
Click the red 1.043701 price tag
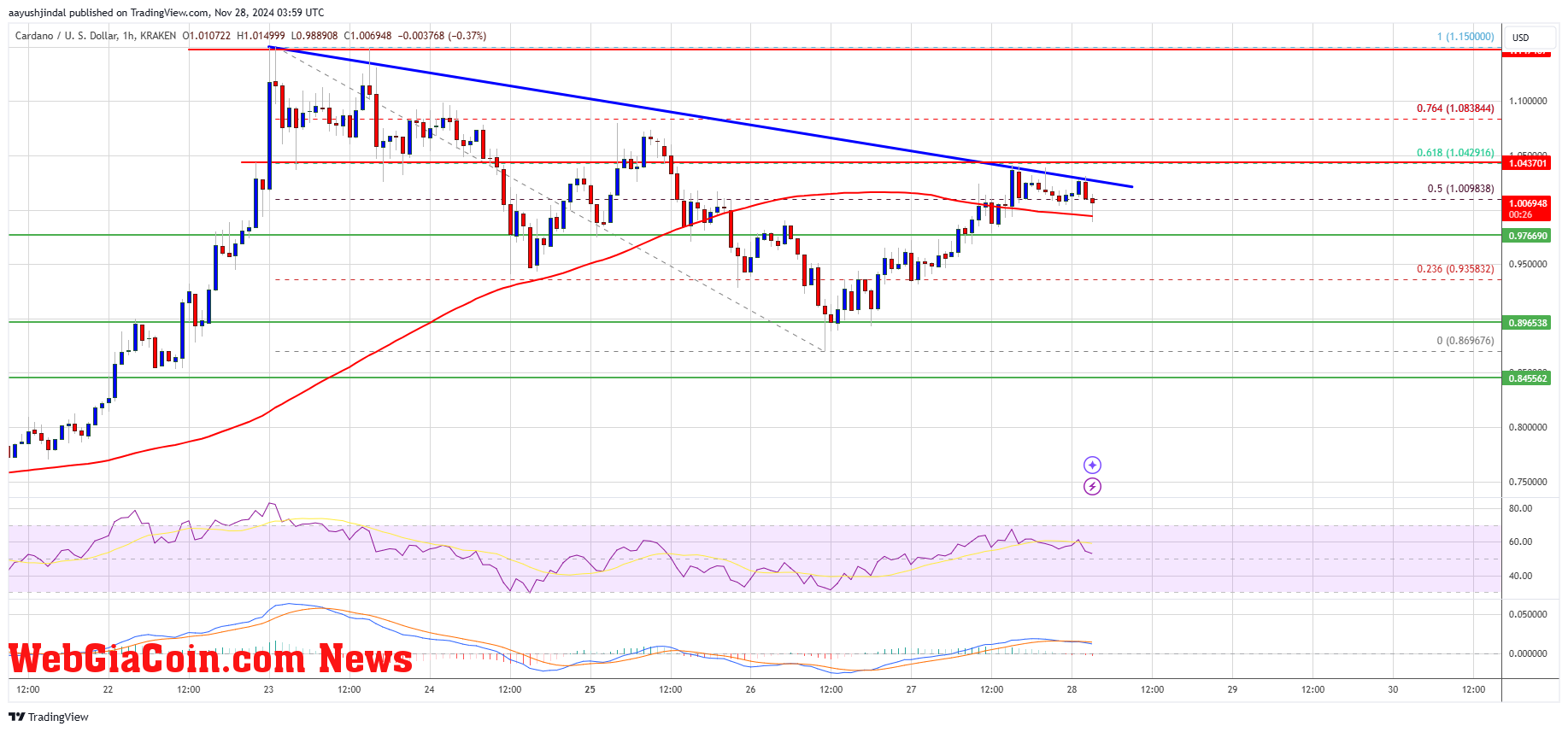click(1527, 163)
